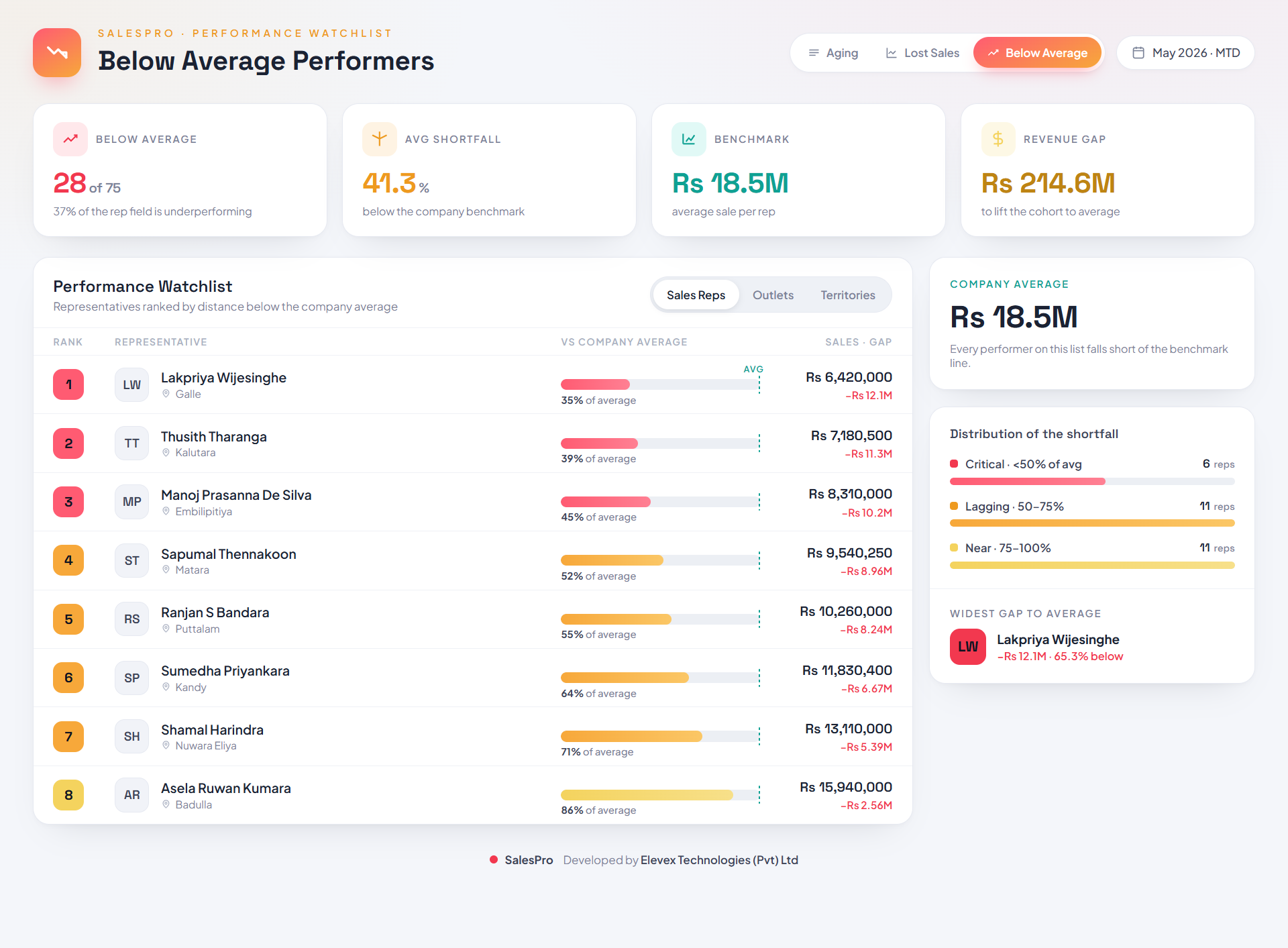Click the SalesPro trending-down logo icon

pyautogui.click(x=57, y=52)
